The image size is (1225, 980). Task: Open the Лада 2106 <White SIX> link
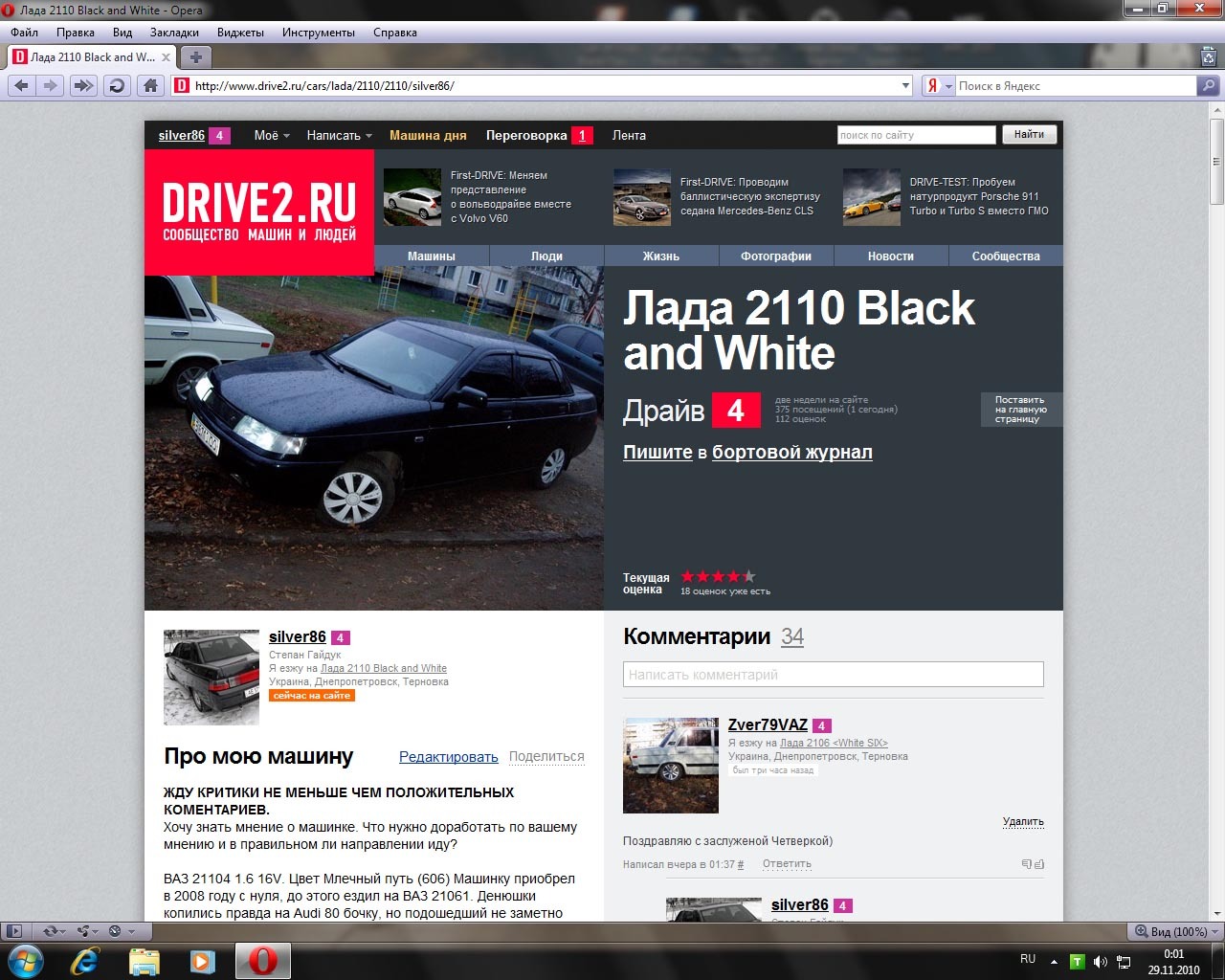click(834, 743)
